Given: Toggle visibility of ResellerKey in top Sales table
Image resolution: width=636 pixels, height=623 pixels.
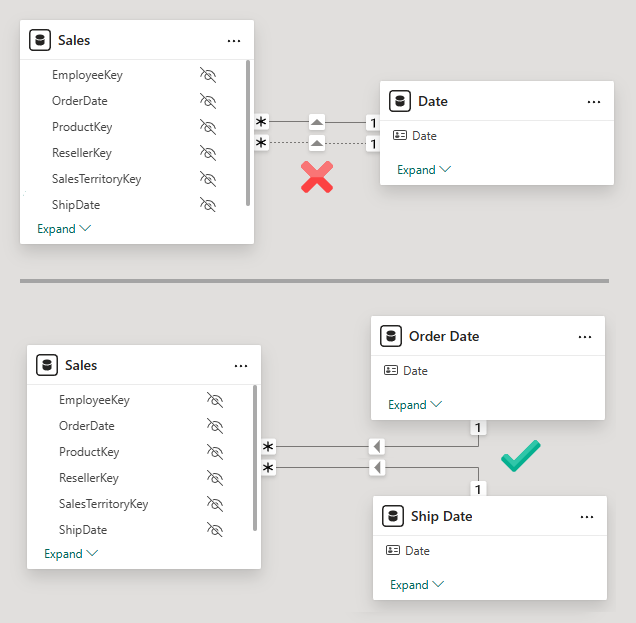Looking at the screenshot, I should 208,153.
